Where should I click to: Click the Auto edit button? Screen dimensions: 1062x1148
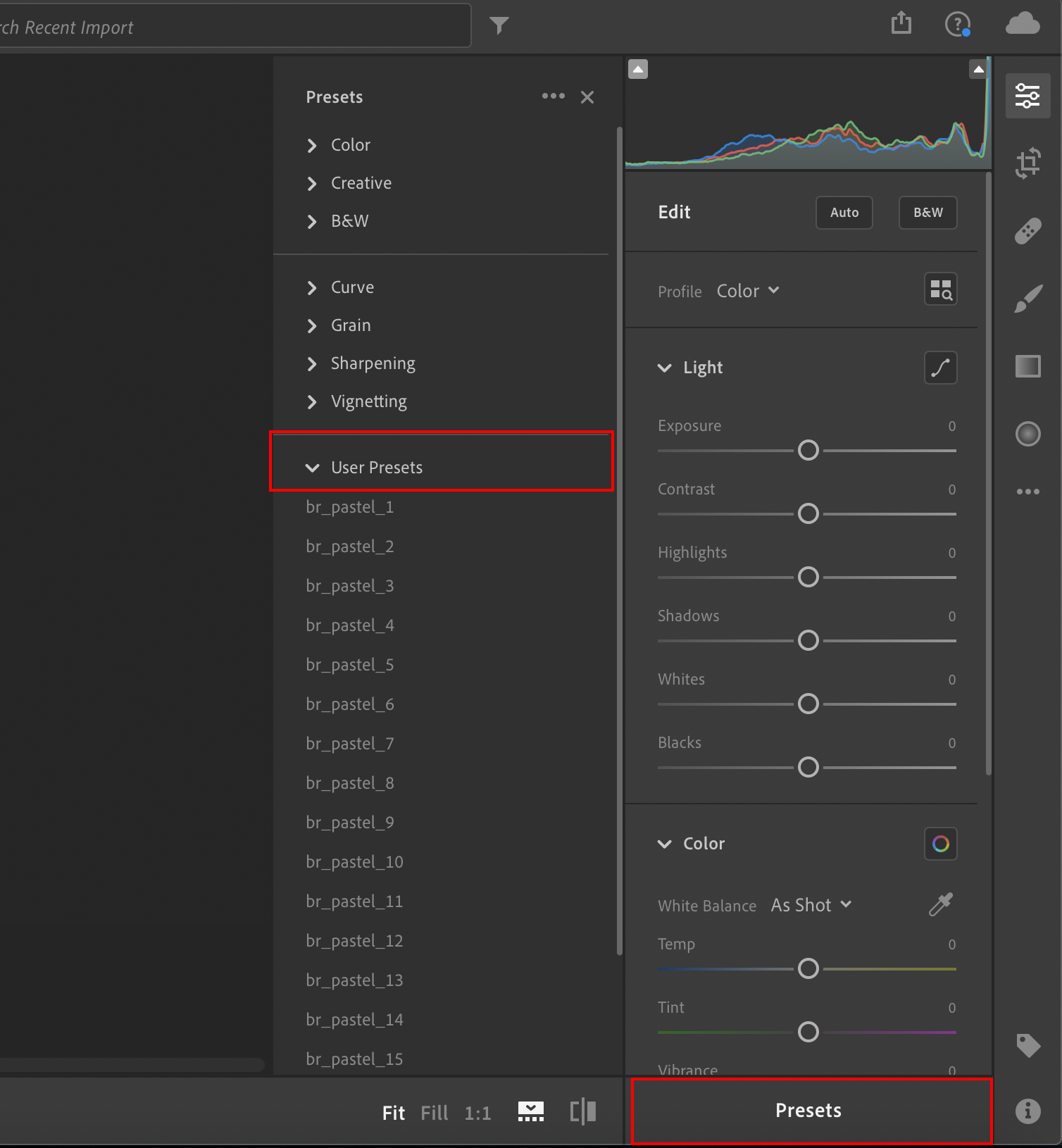pyautogui.click(x=844, y=213)
